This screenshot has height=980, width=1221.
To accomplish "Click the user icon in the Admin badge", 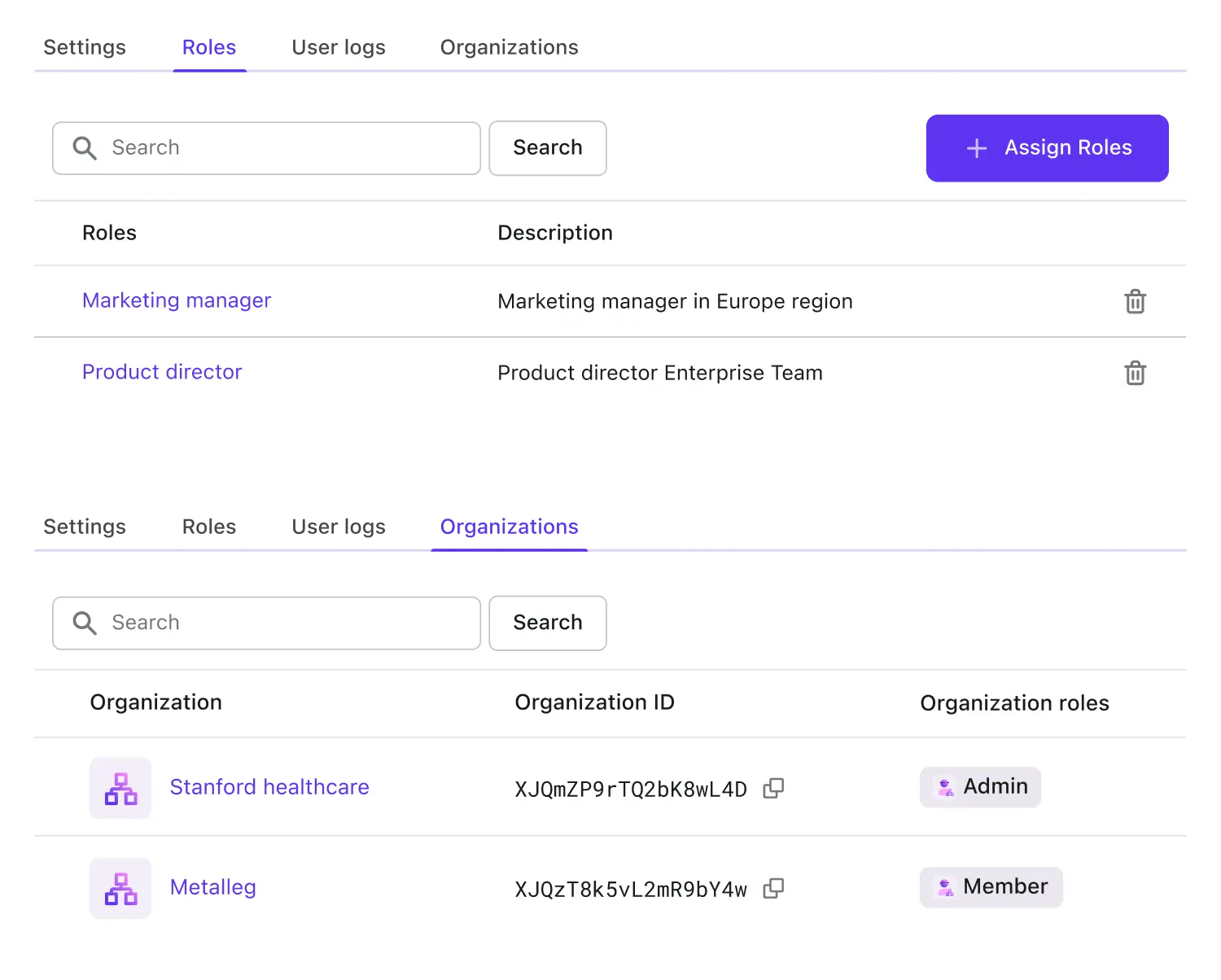I will [945, 787].
